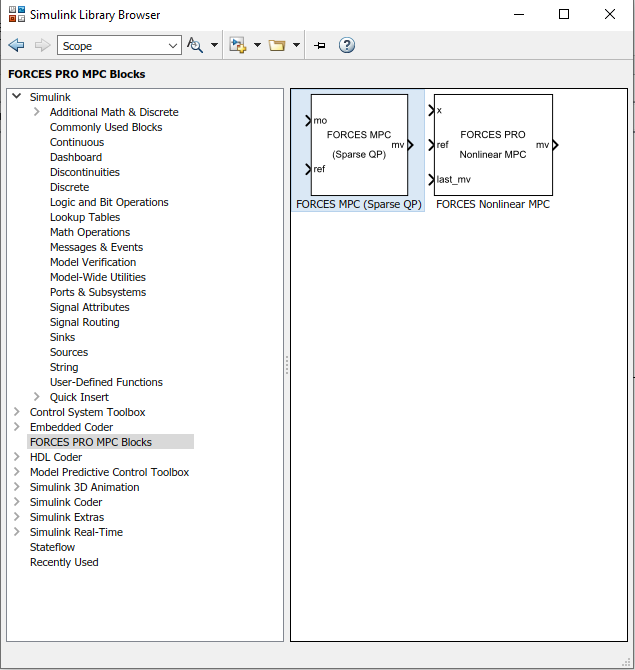Click into the Scope search field

[113, 46]
